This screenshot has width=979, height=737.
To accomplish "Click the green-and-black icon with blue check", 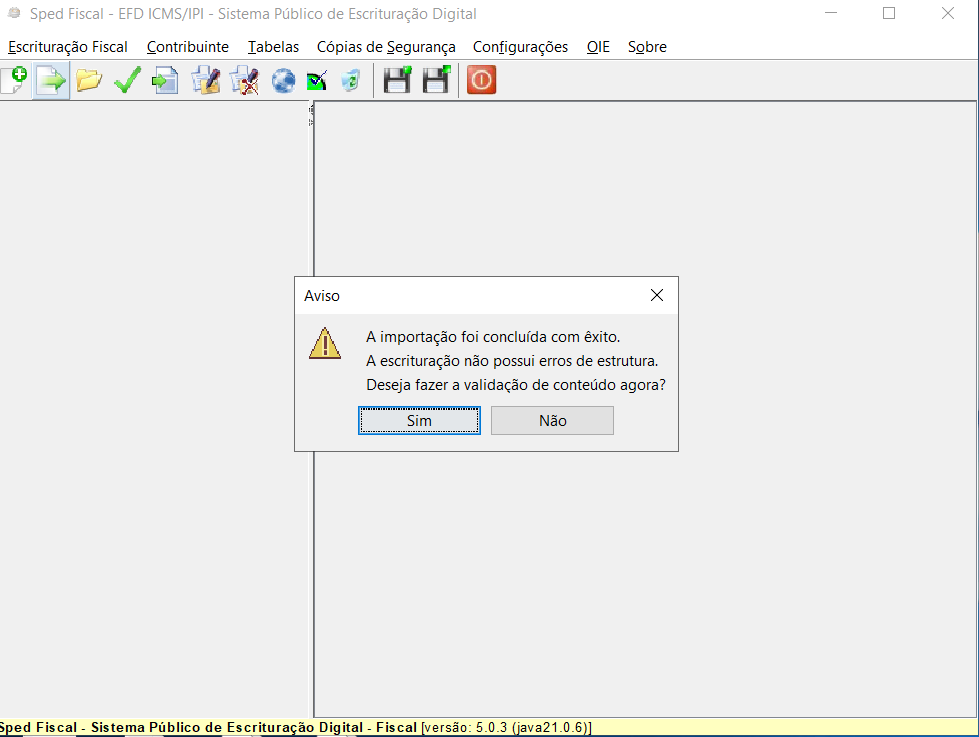I will (x=317, y=81).
